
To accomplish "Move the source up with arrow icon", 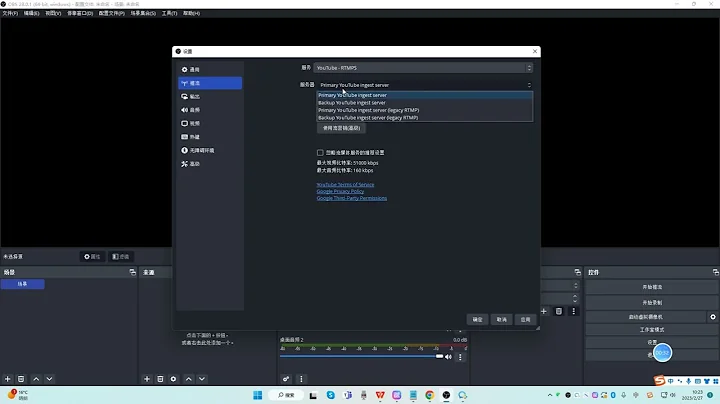I will pos(189,379).
